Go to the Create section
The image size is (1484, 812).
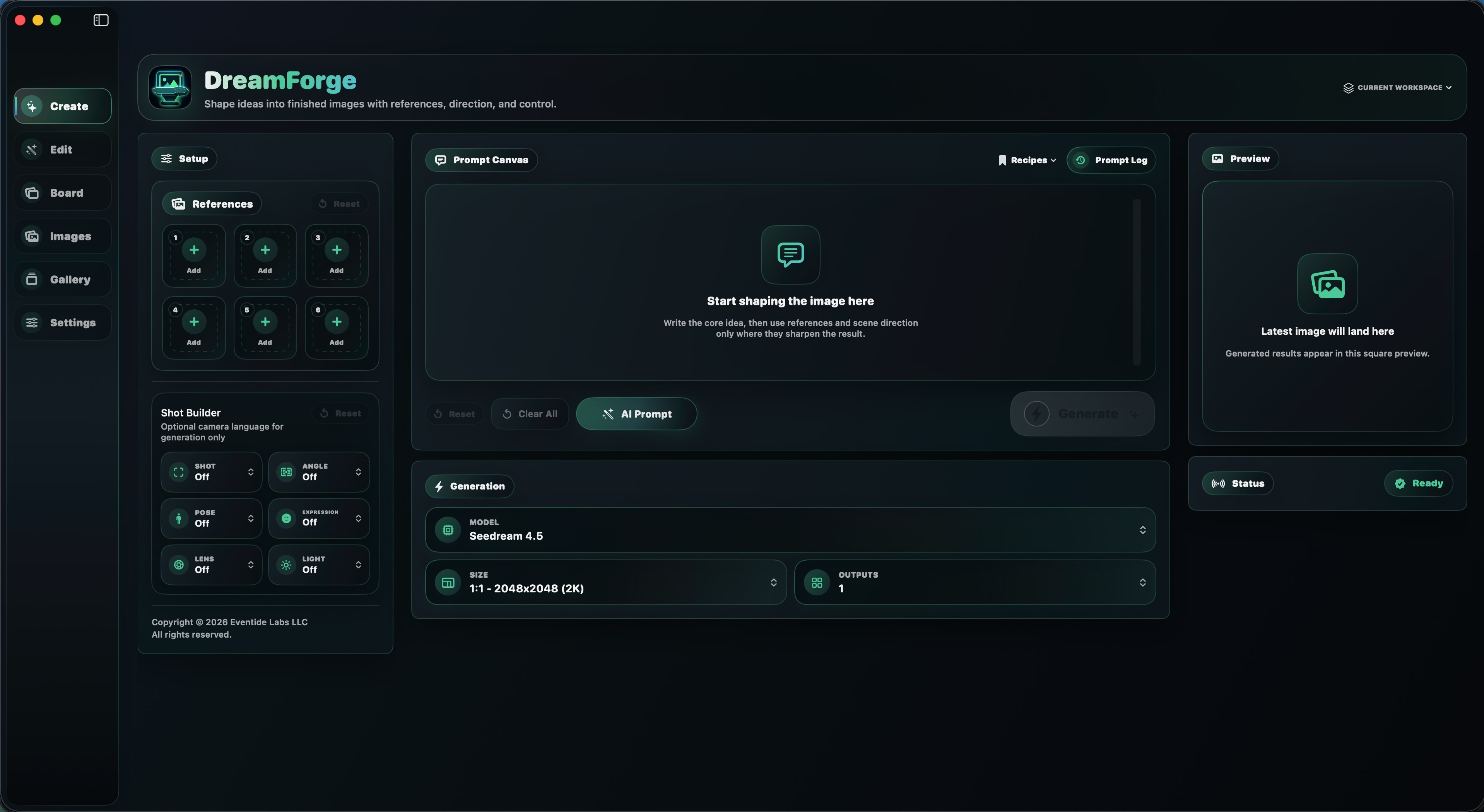click(63, 106)
